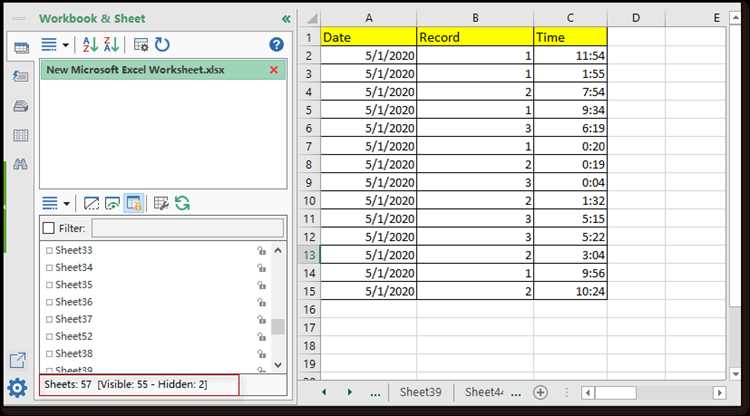Go to next sheet tab with right arrow

pos(350,392)
